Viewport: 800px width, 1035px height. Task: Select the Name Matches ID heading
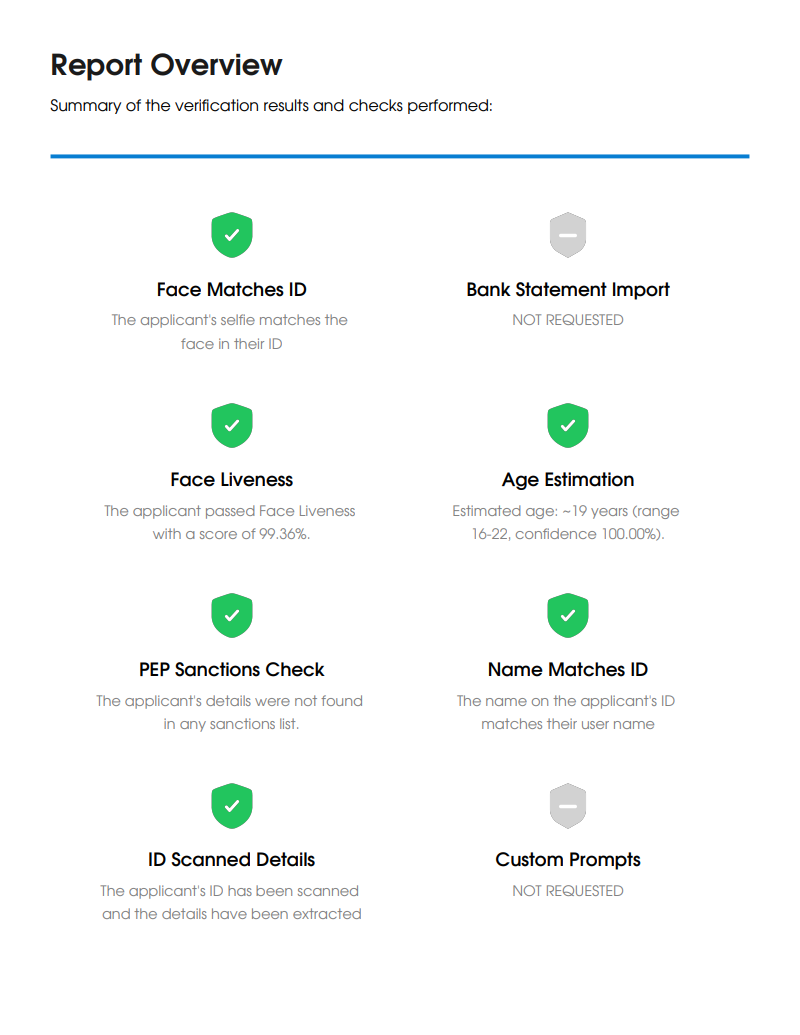[568, 670]
